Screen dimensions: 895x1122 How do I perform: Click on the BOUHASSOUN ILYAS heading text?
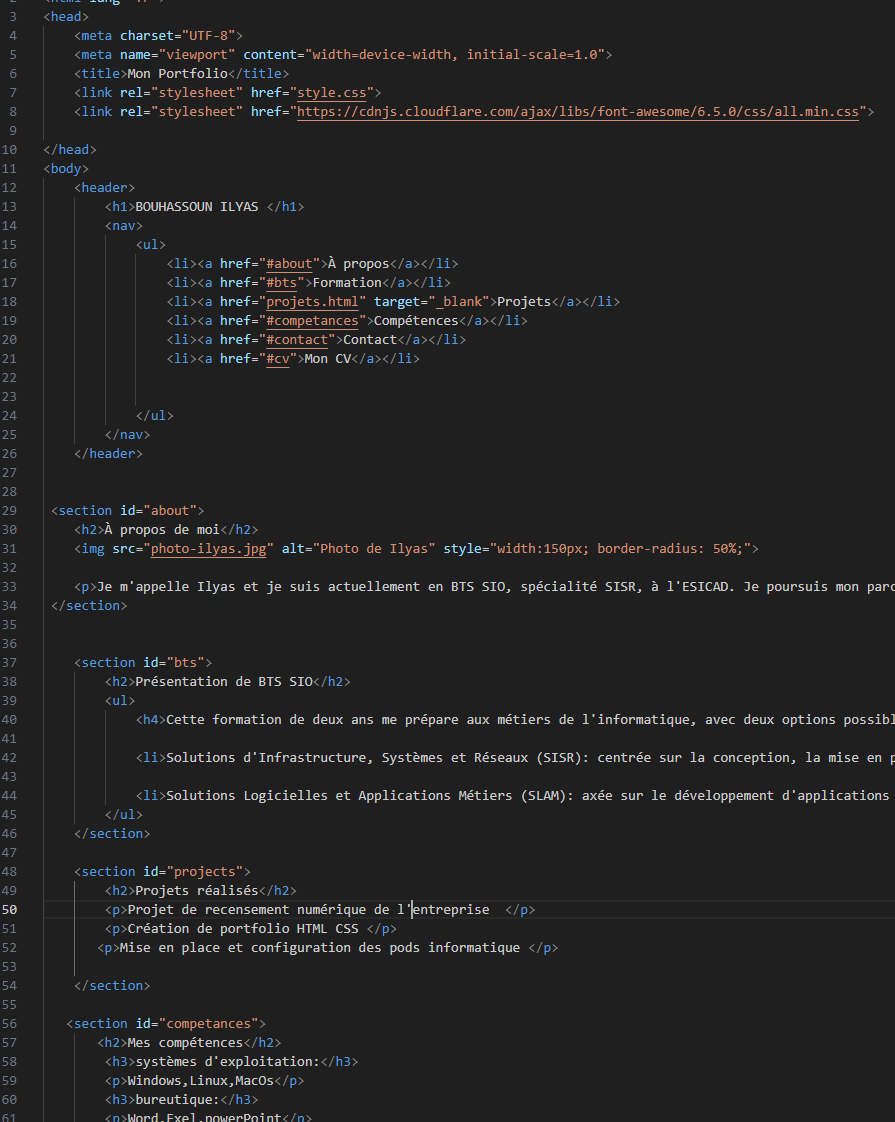196,207
